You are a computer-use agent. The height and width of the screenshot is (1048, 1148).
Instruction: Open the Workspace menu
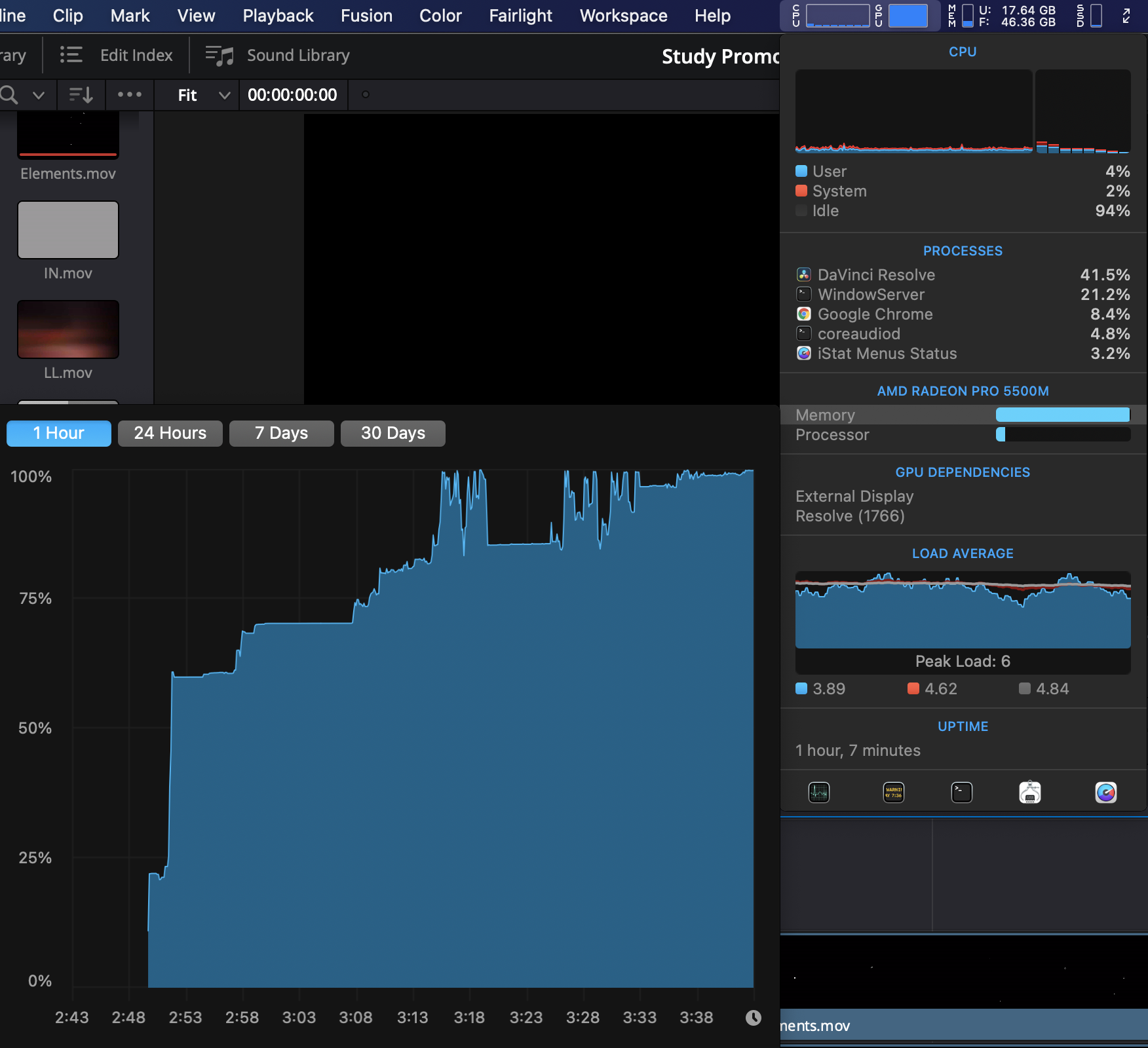coord(623,16)
